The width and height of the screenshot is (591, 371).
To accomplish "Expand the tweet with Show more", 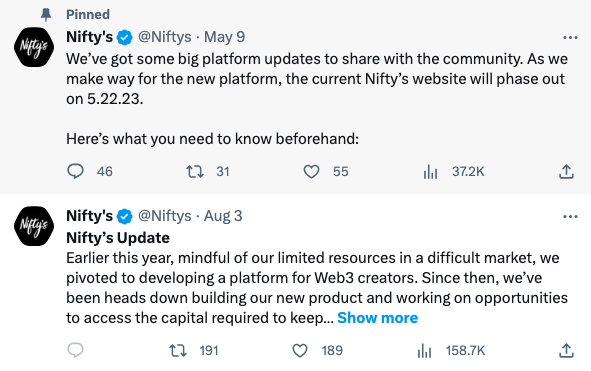I will pyautogui.click(x=377, y=318).
